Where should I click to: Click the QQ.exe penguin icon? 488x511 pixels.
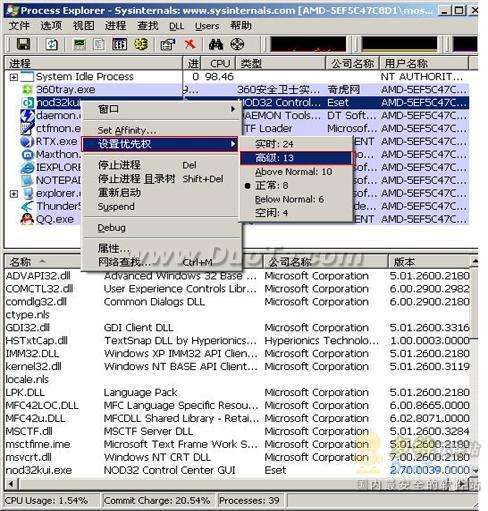pos(27,219)
